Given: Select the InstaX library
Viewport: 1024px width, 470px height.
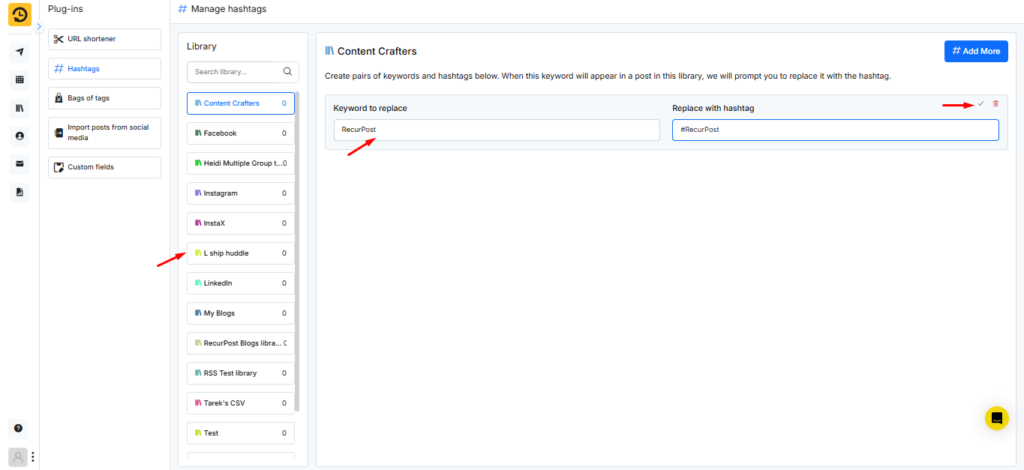Looking at the screenshot, I should click(x=240, y=223).
